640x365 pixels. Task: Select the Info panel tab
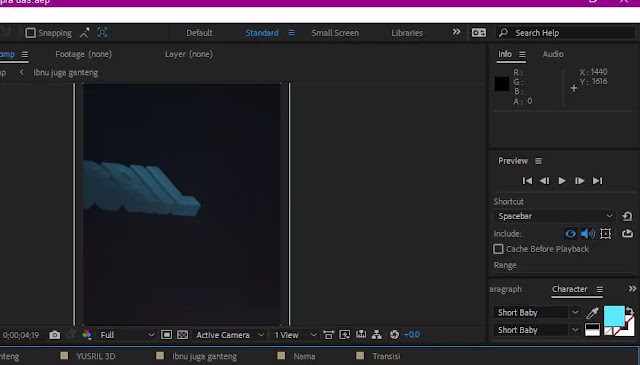(x=505, y=54)
